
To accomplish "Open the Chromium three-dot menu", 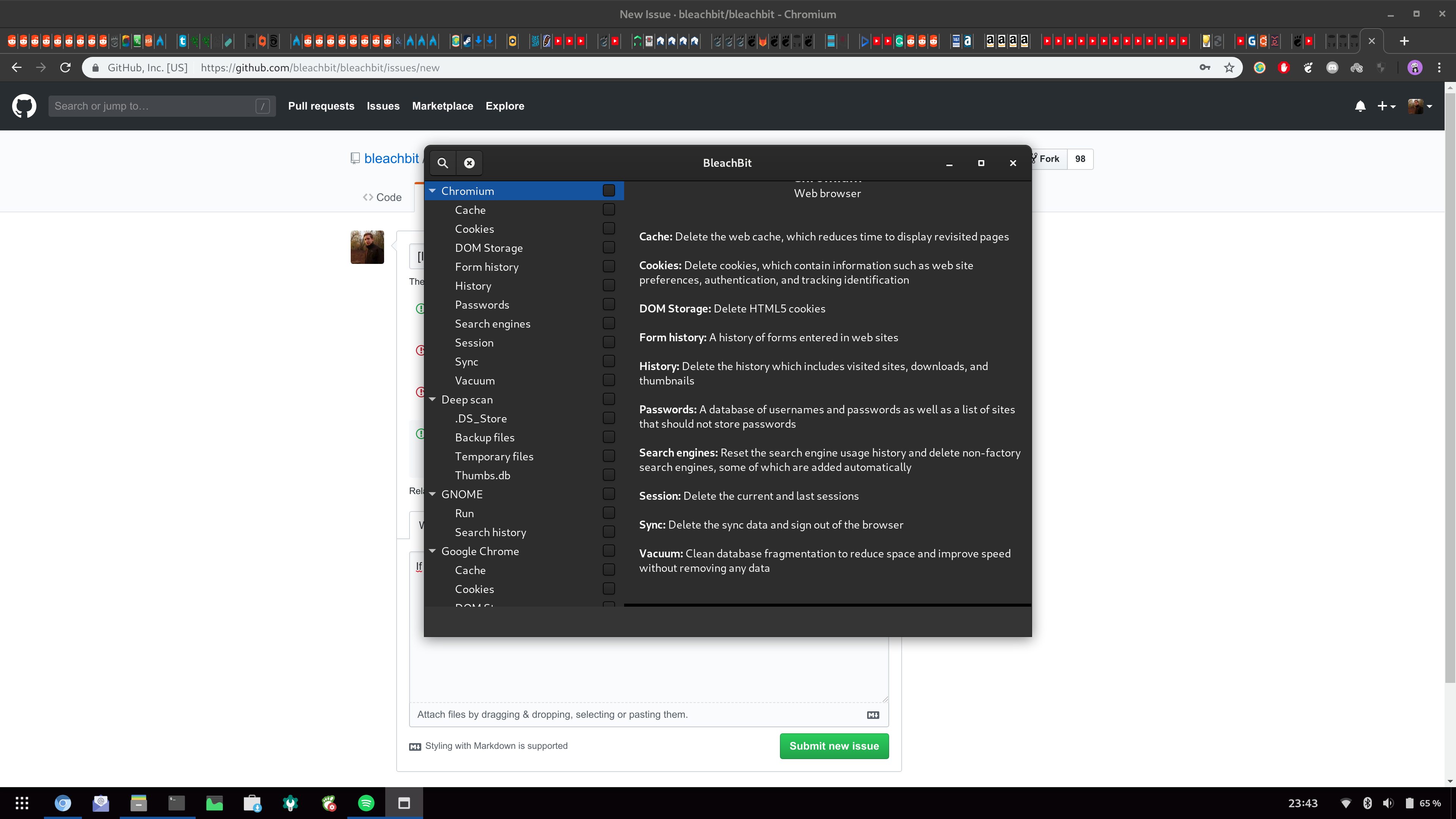I will point(1440,68).
